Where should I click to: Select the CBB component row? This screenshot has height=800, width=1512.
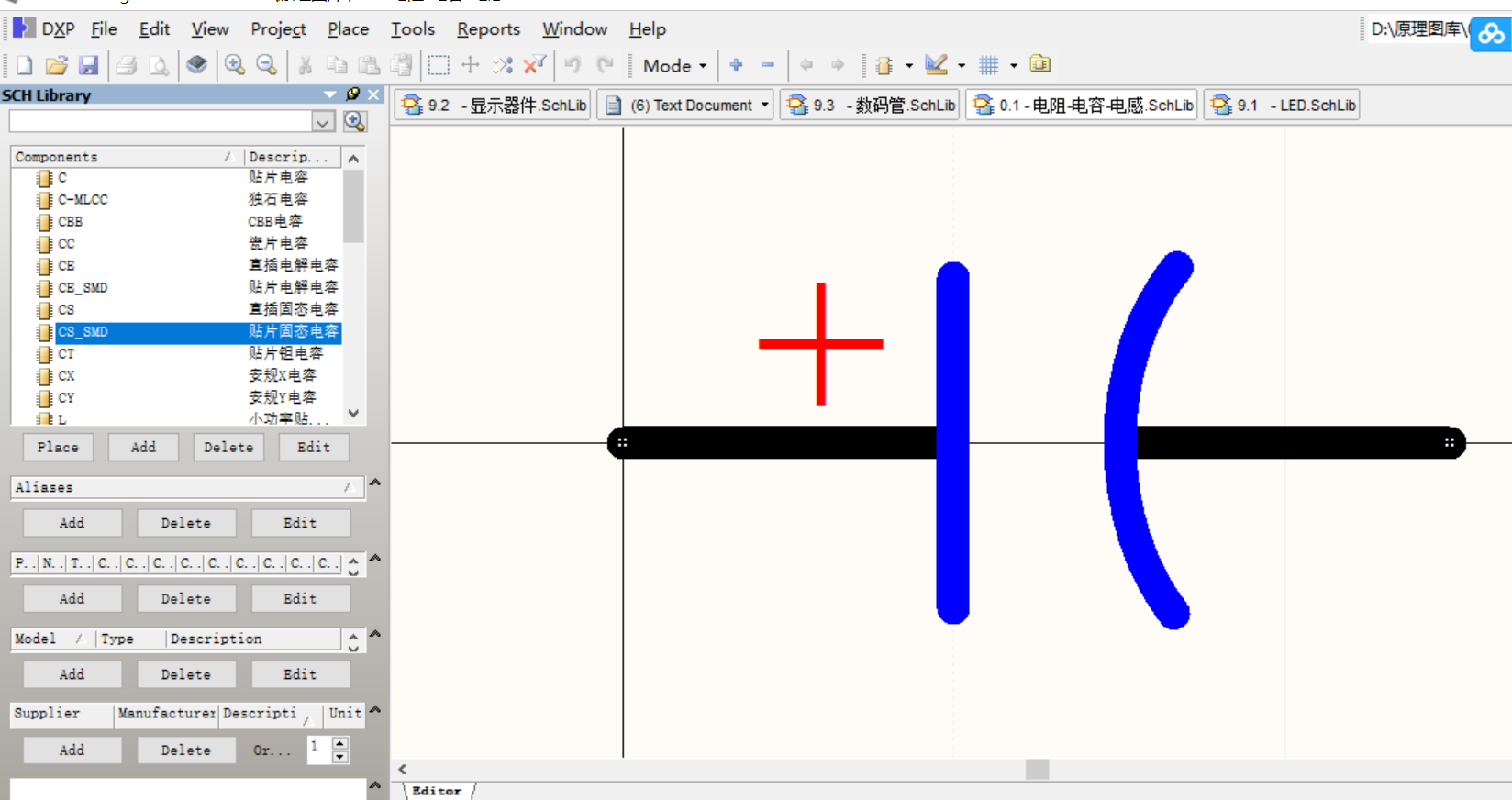(176, 221)
